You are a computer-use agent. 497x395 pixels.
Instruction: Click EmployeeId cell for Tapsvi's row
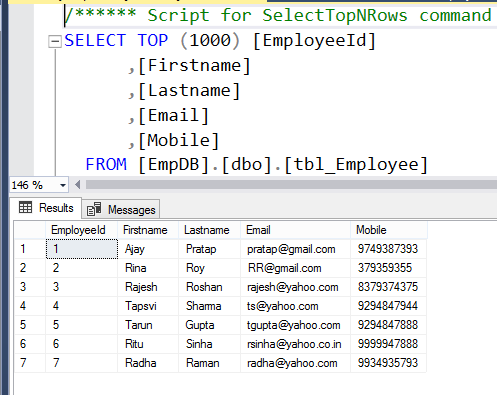(82, 306)
